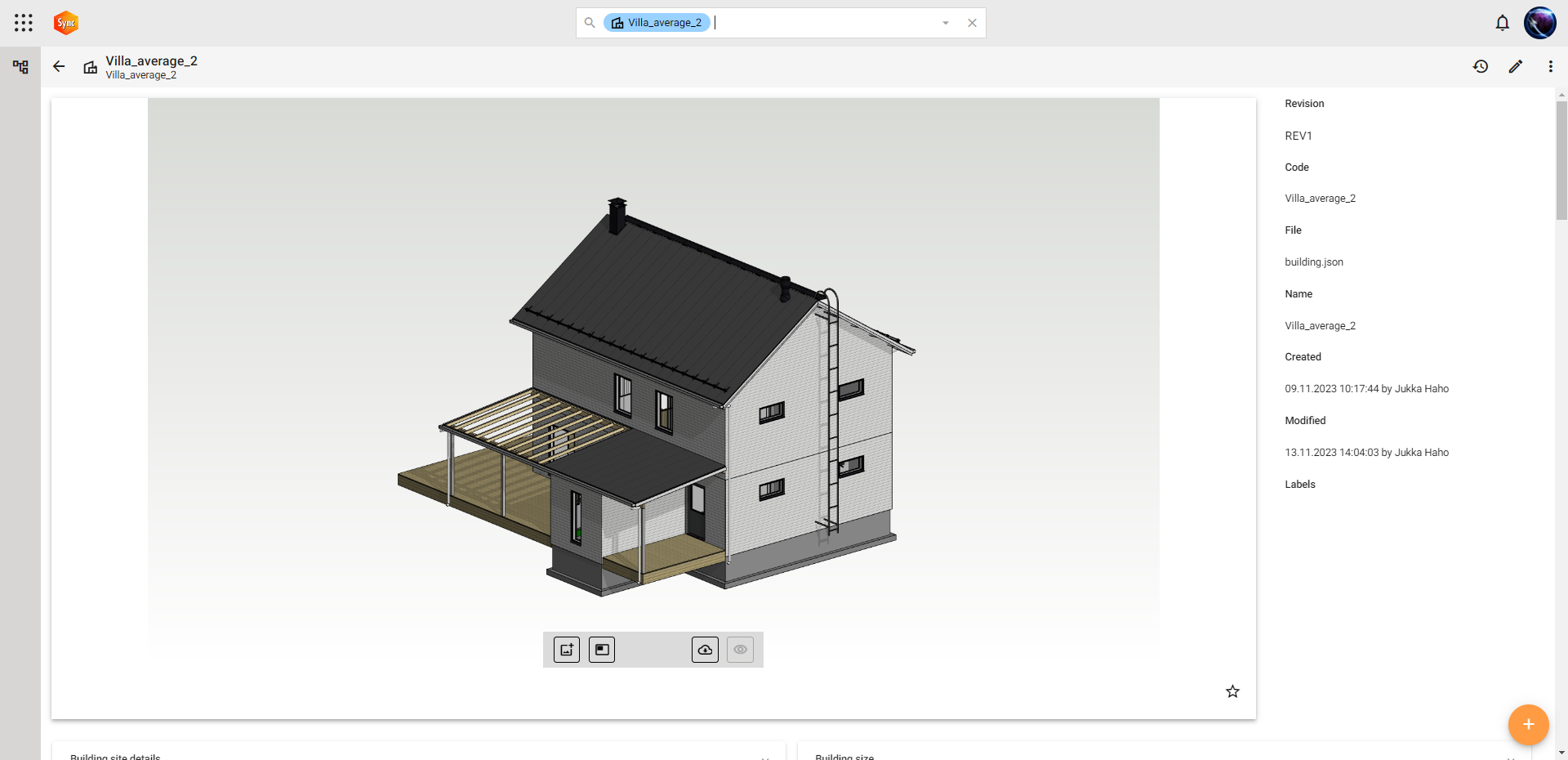
Task: Open the search box dropdown arrow
Action: (x=946, y=23)
